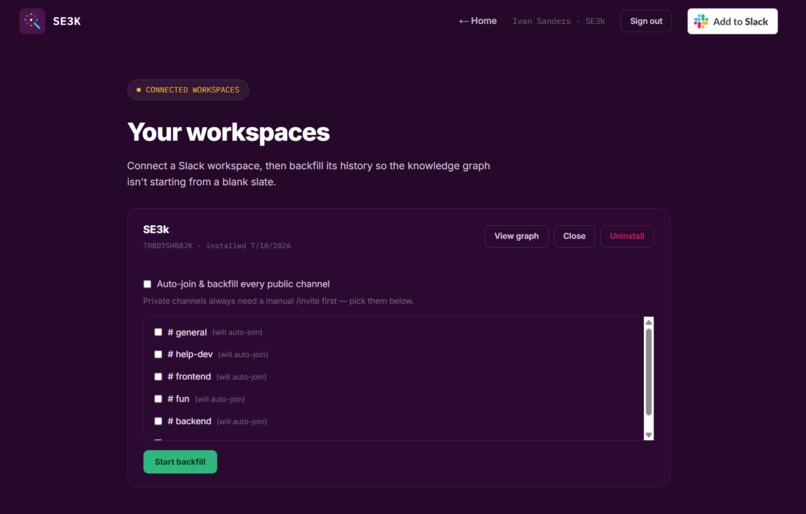Click the SE3k workspace card title

click(156, 229)
